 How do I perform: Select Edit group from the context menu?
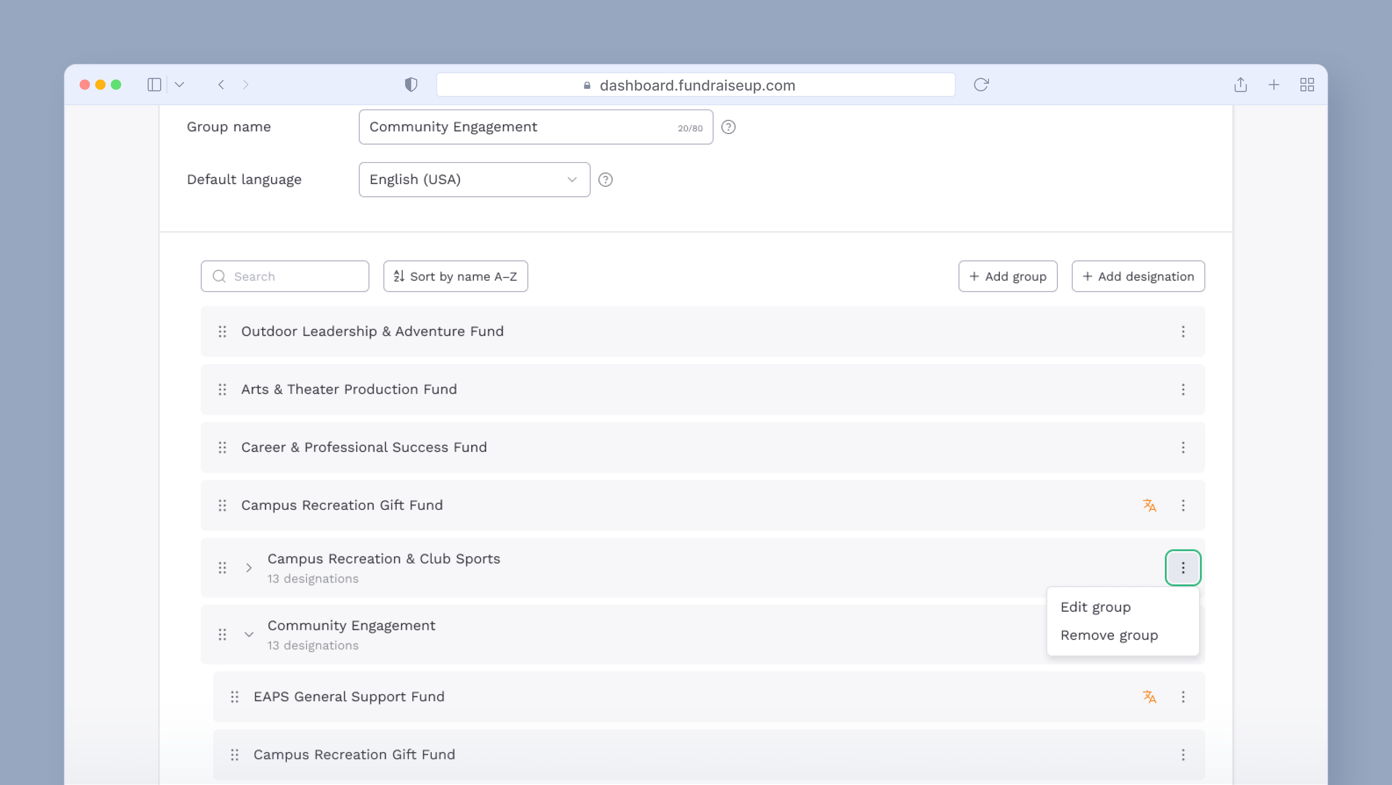1096,607
